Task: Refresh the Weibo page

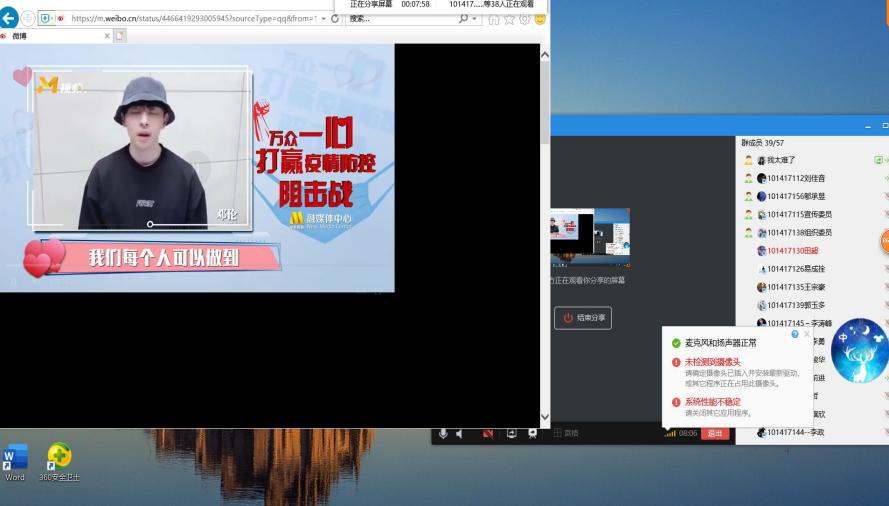Action: [334, 19]
